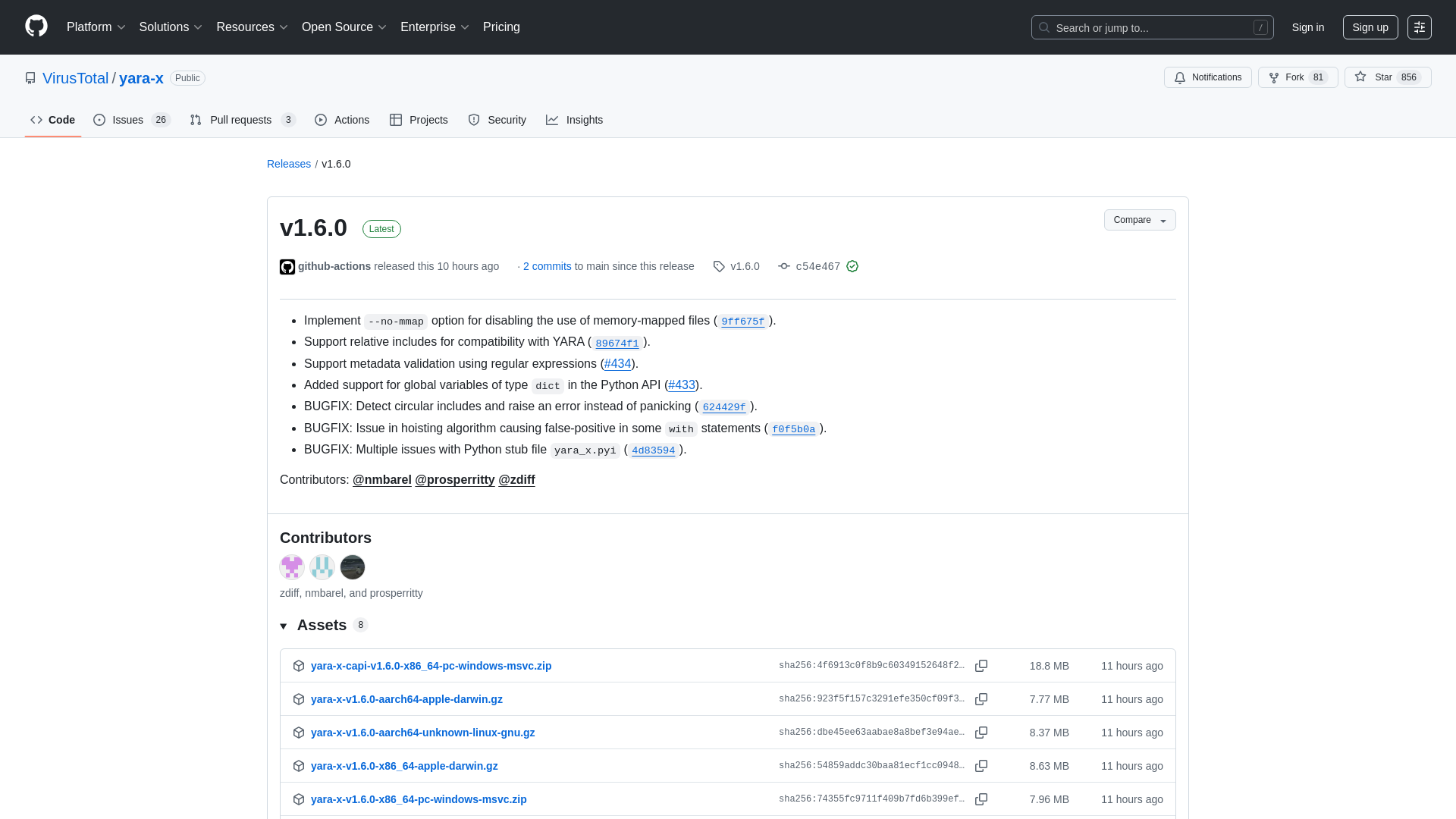Open prosperritty's dark contributor avatar
1456x819 pixels.
coord(353,567)
